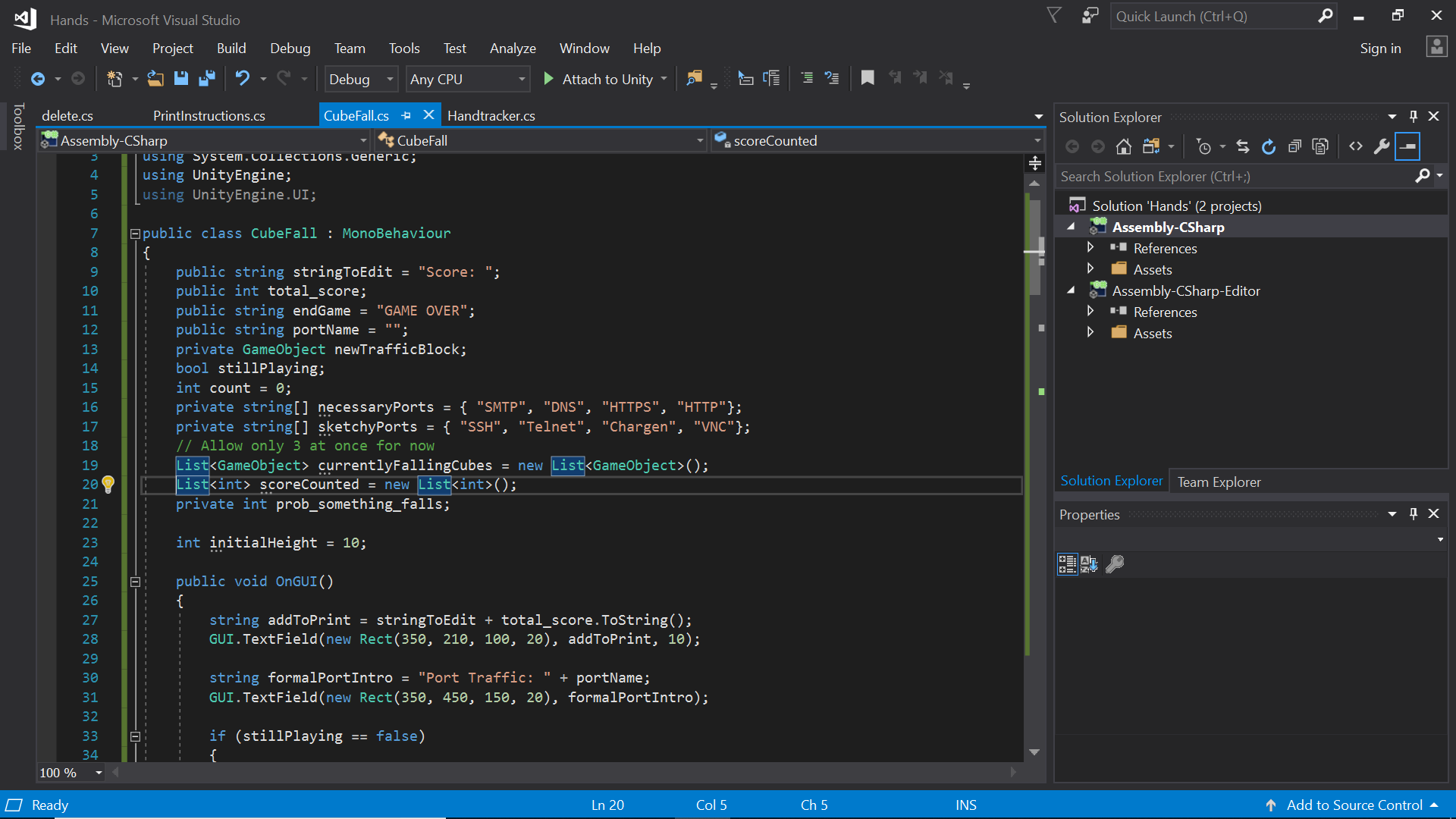Screen dimensions: 1456x819
Task: Open Solution Explorer properties wrench icon
Action: (1382, 146)
